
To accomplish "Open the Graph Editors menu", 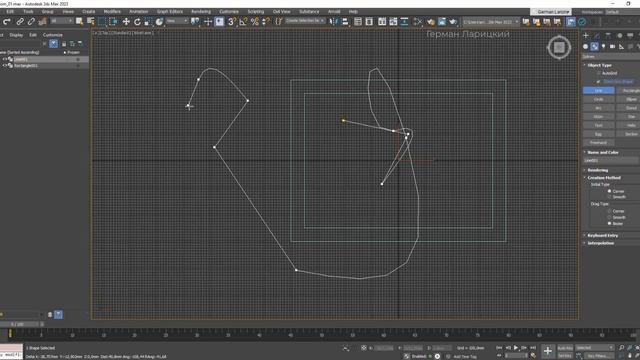I will click(170, 11).
